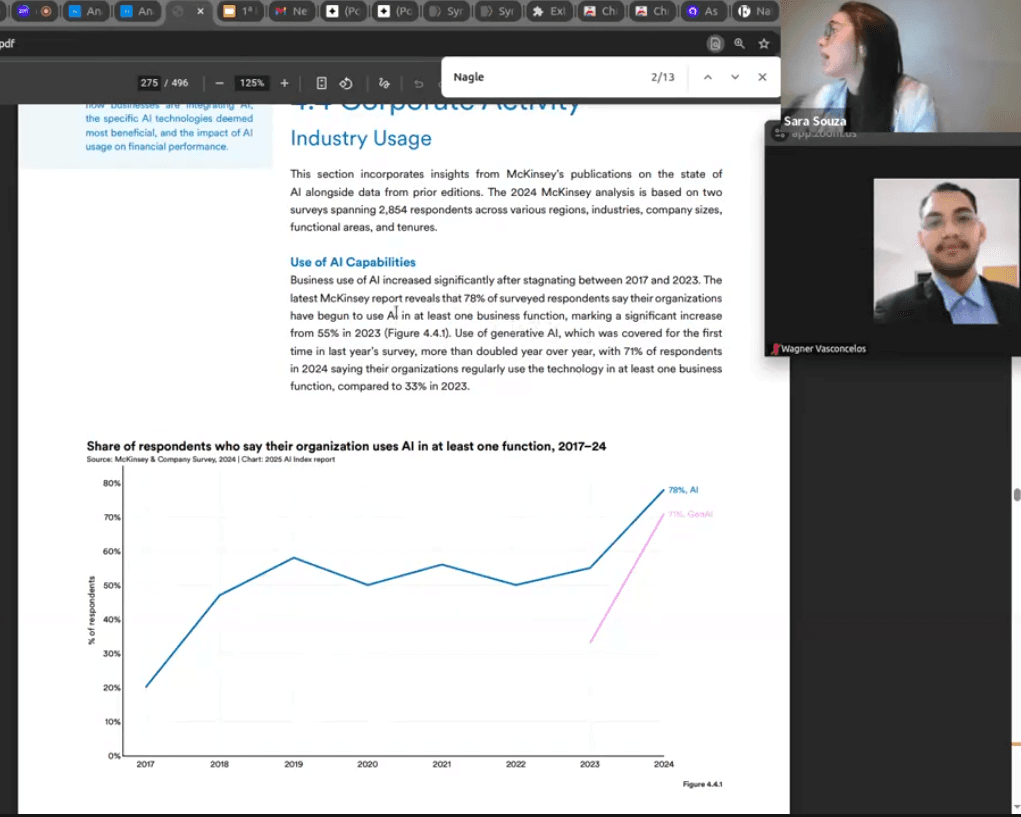This screenshot has width=1021, height=817.
Task: Click the '2017' x-axis label
Action: (145, 764)
